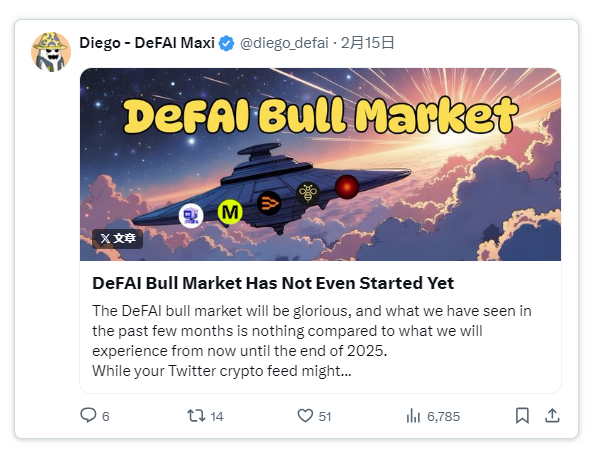Click the yellow M token logo on spaceship
The image size is (593, 452).
230,212
